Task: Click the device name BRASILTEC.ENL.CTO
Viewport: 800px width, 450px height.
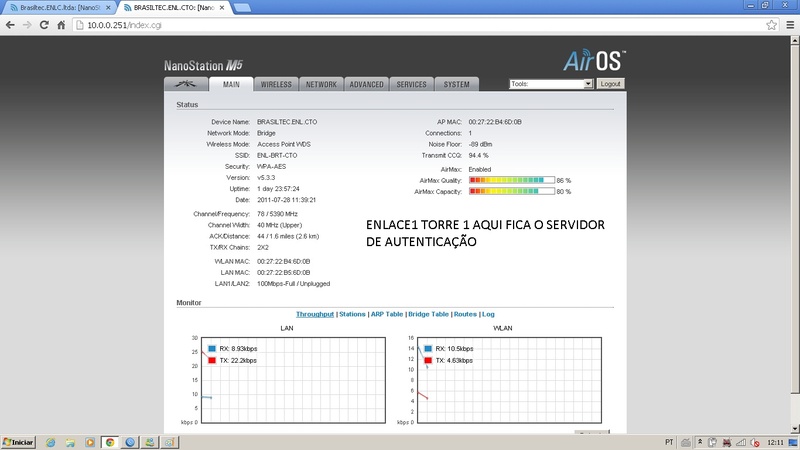Action: (287, 122)
